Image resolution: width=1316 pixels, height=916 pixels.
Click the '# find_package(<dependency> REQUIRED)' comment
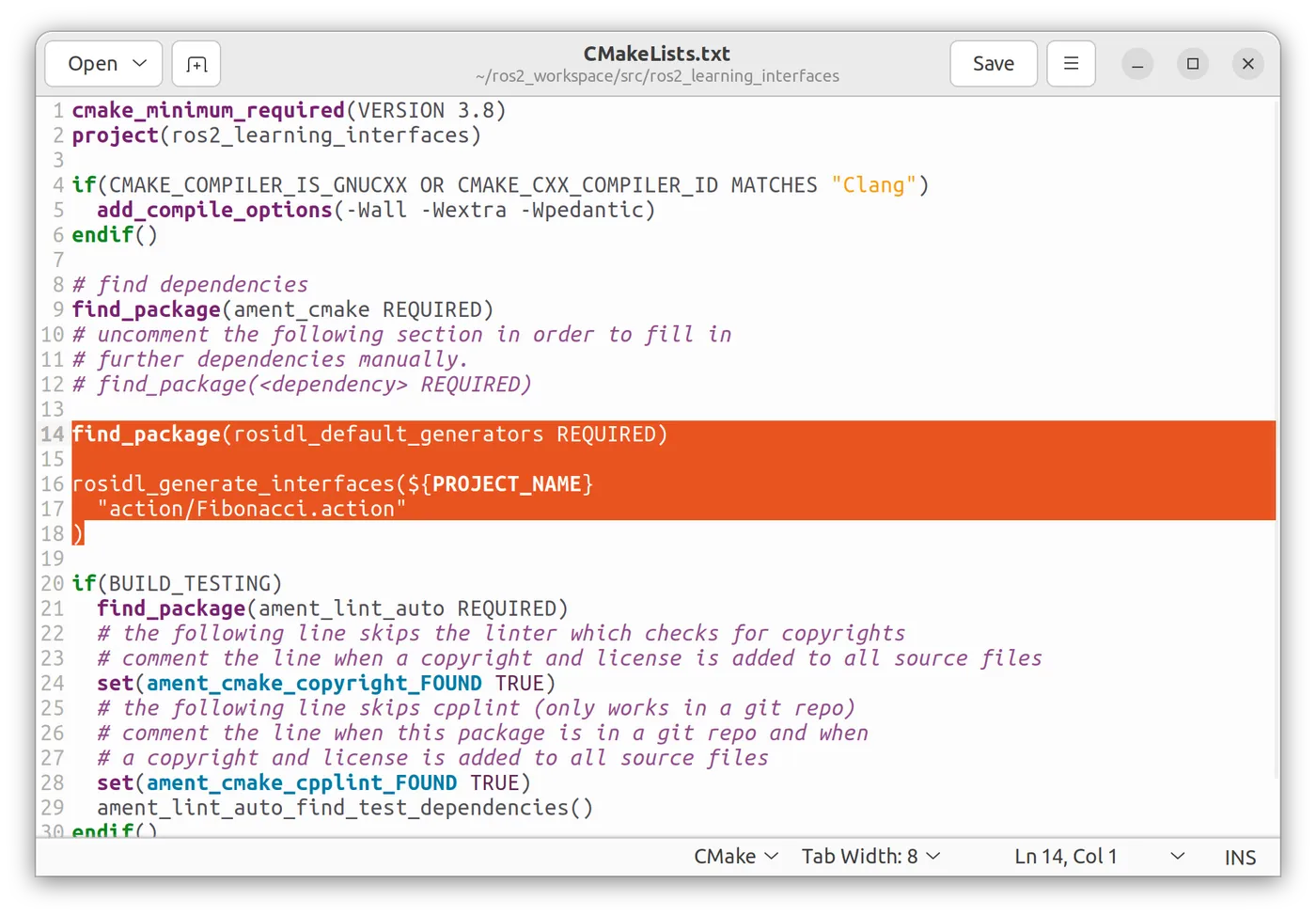[302, 385]
